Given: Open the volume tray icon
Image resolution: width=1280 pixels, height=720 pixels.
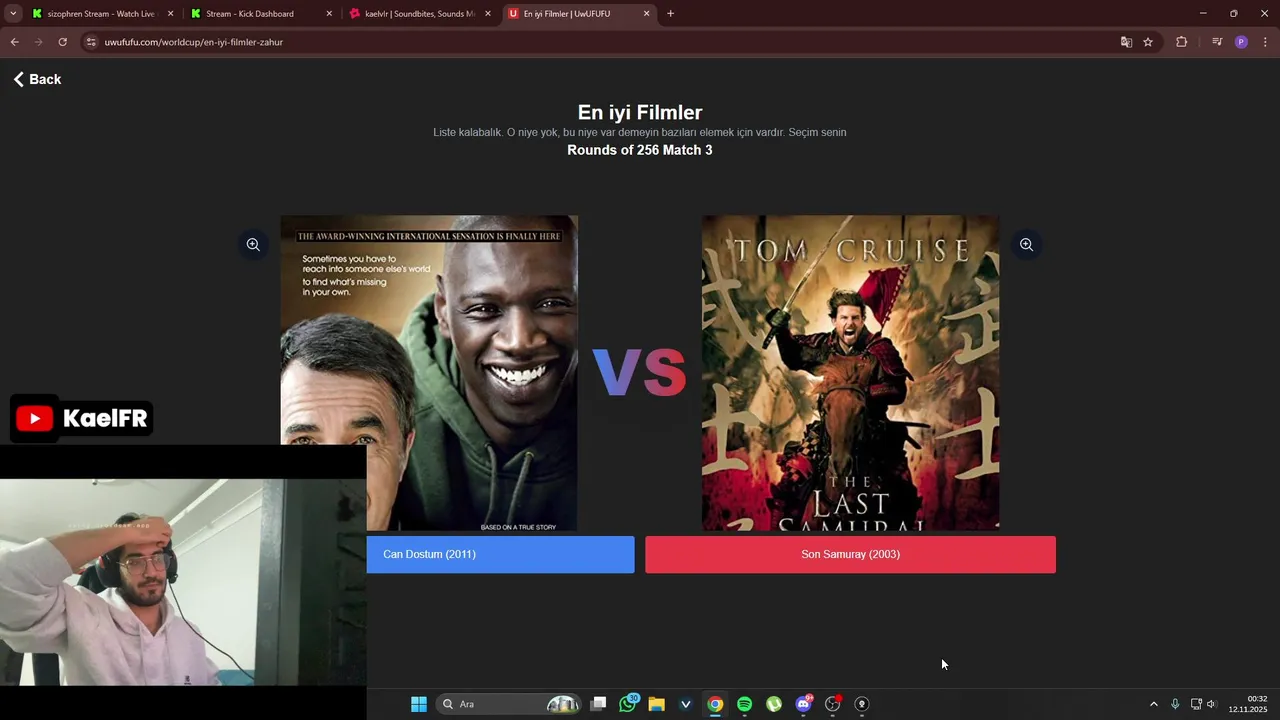Looking at the screenshot, I should pos(1211,704).
